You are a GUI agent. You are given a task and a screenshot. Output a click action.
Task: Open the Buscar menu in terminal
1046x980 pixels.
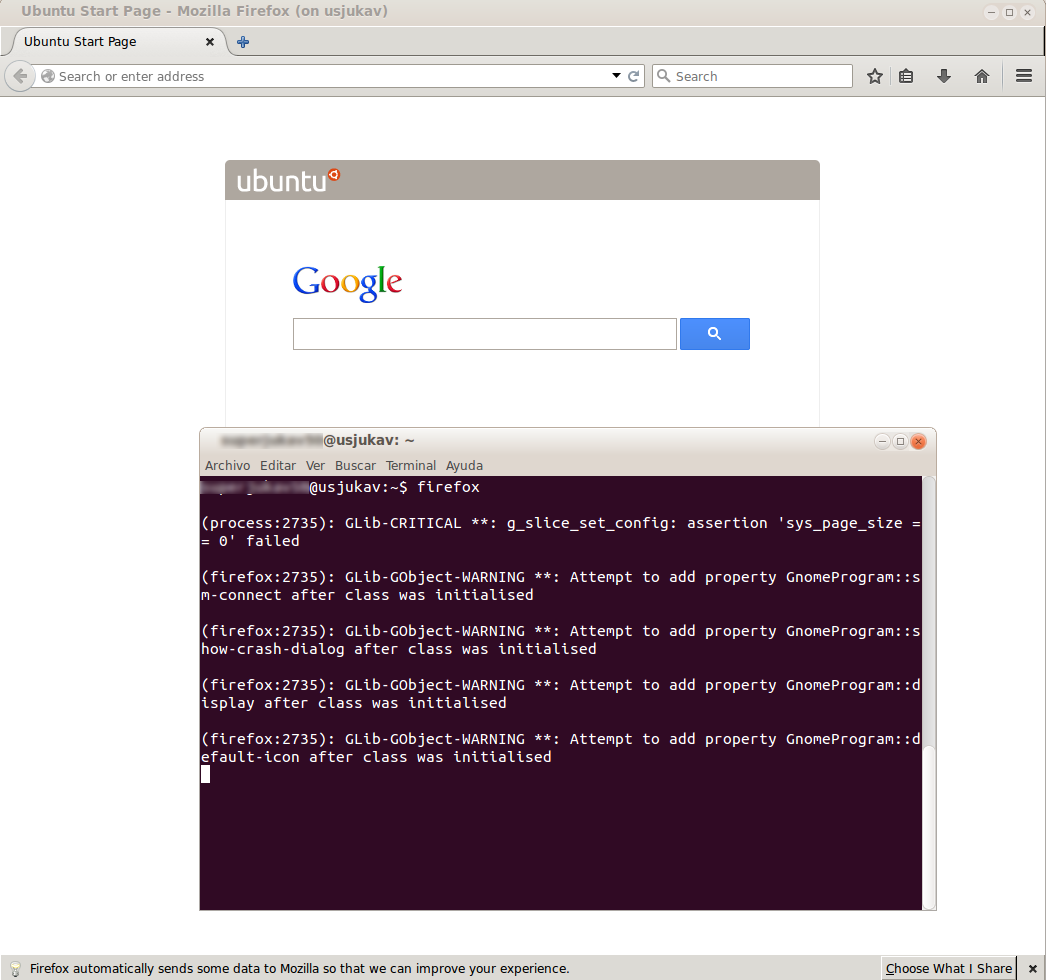coord(355,465)
